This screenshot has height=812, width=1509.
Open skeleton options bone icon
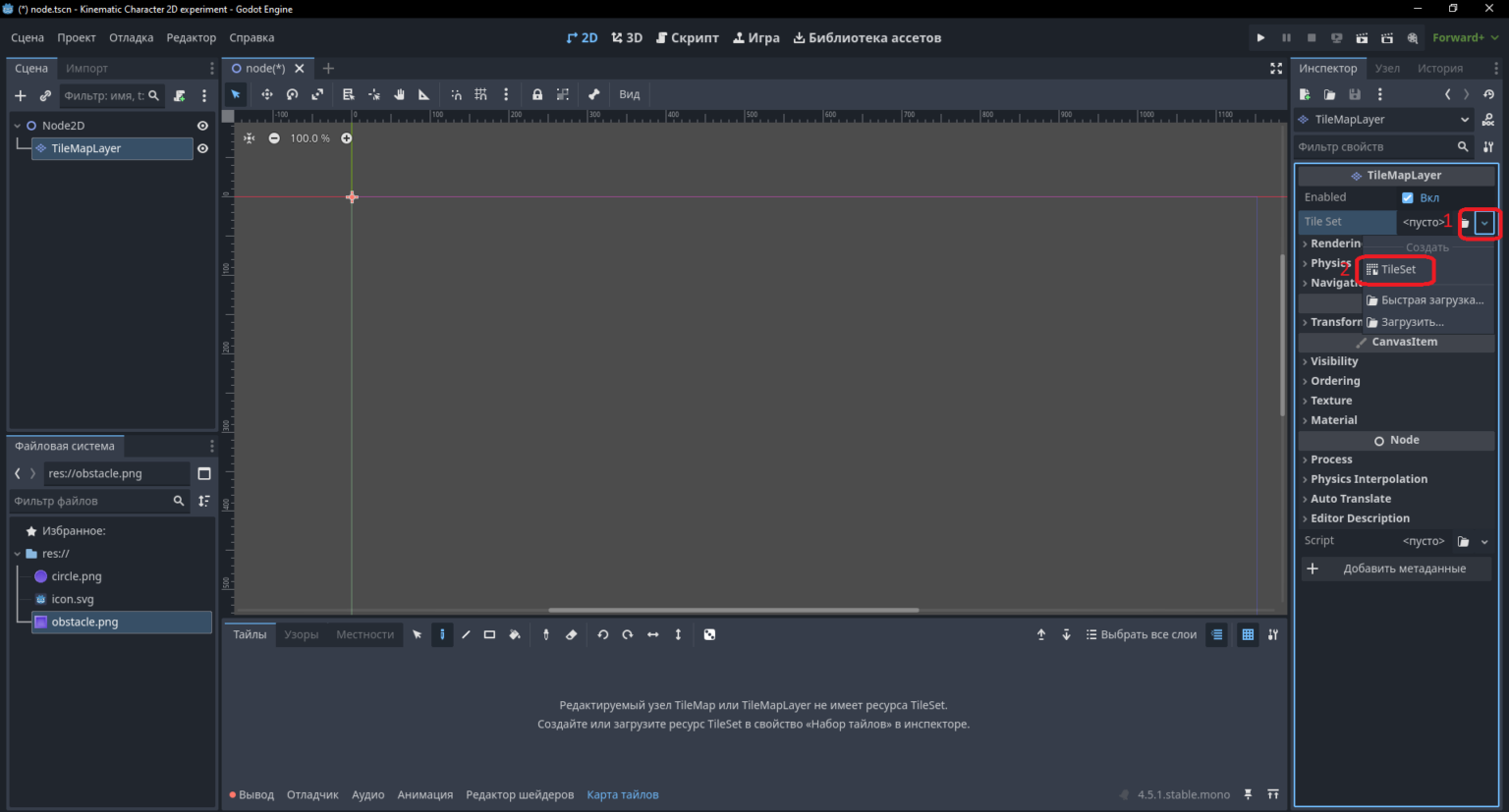[x=593, y=94]
